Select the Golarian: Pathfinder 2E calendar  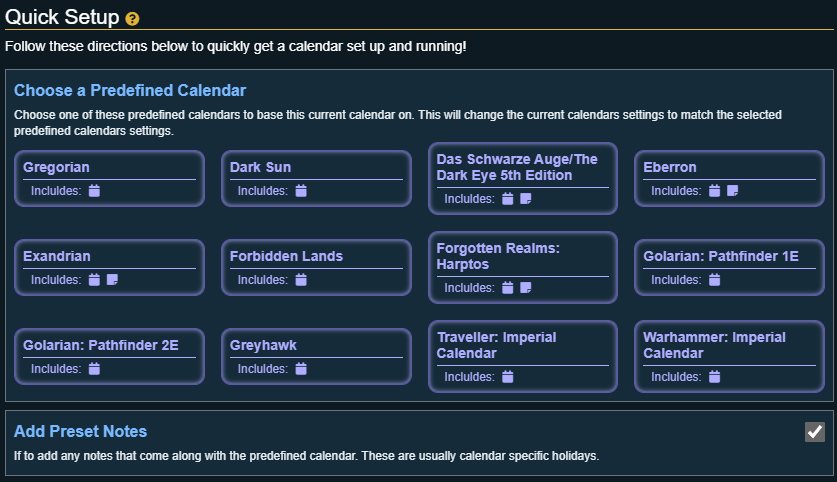(x=100, y=345)
